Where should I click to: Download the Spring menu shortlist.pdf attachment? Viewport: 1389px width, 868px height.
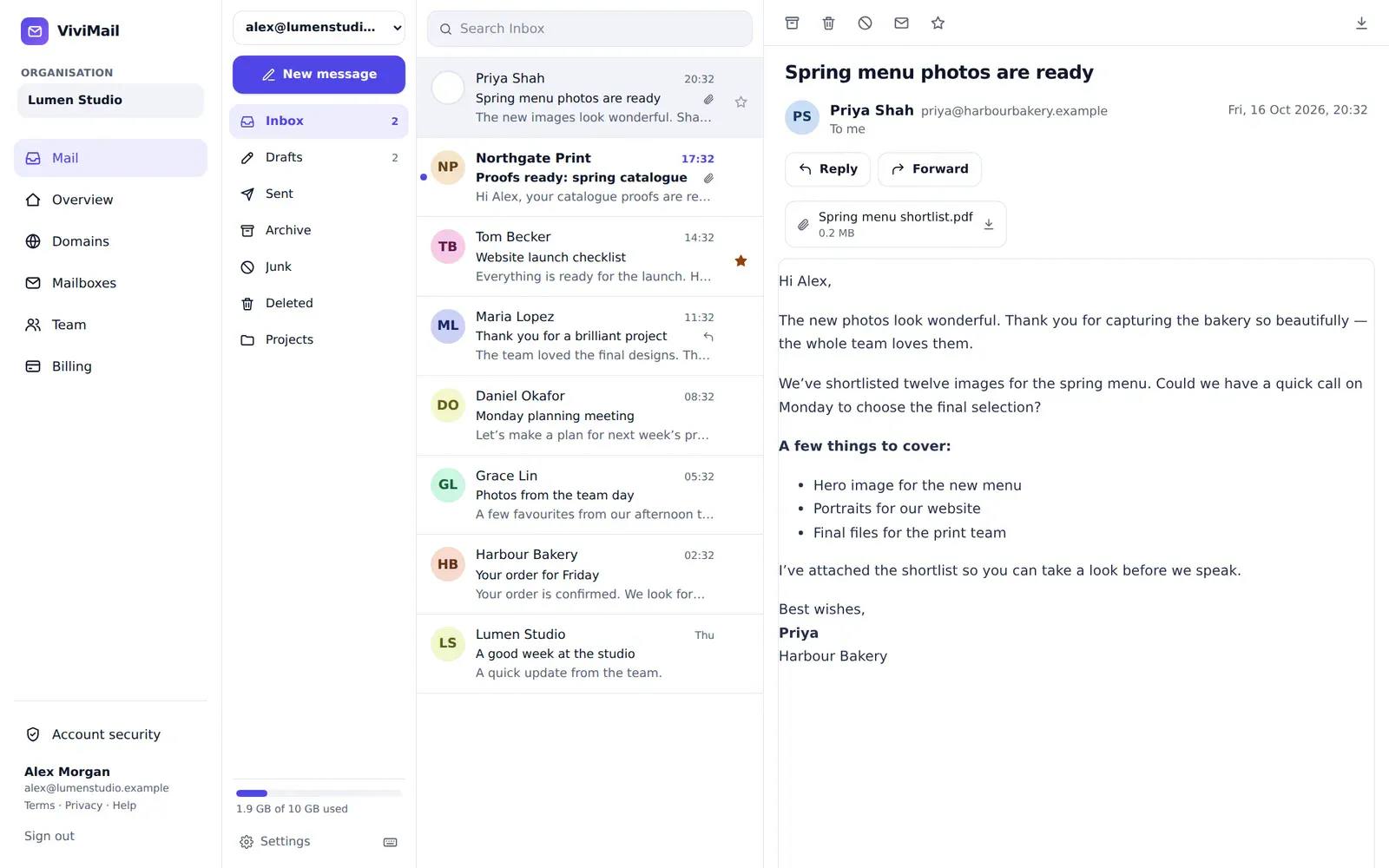pos(988,225)
